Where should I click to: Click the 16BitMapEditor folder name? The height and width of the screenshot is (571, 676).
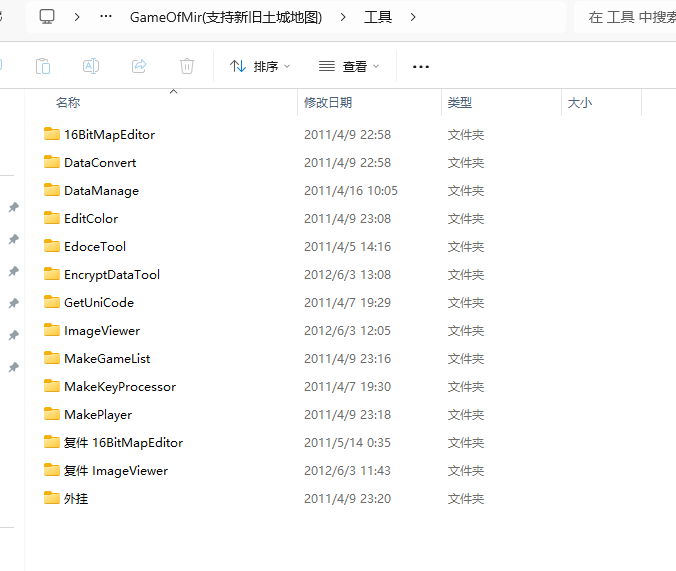[110, 135]
